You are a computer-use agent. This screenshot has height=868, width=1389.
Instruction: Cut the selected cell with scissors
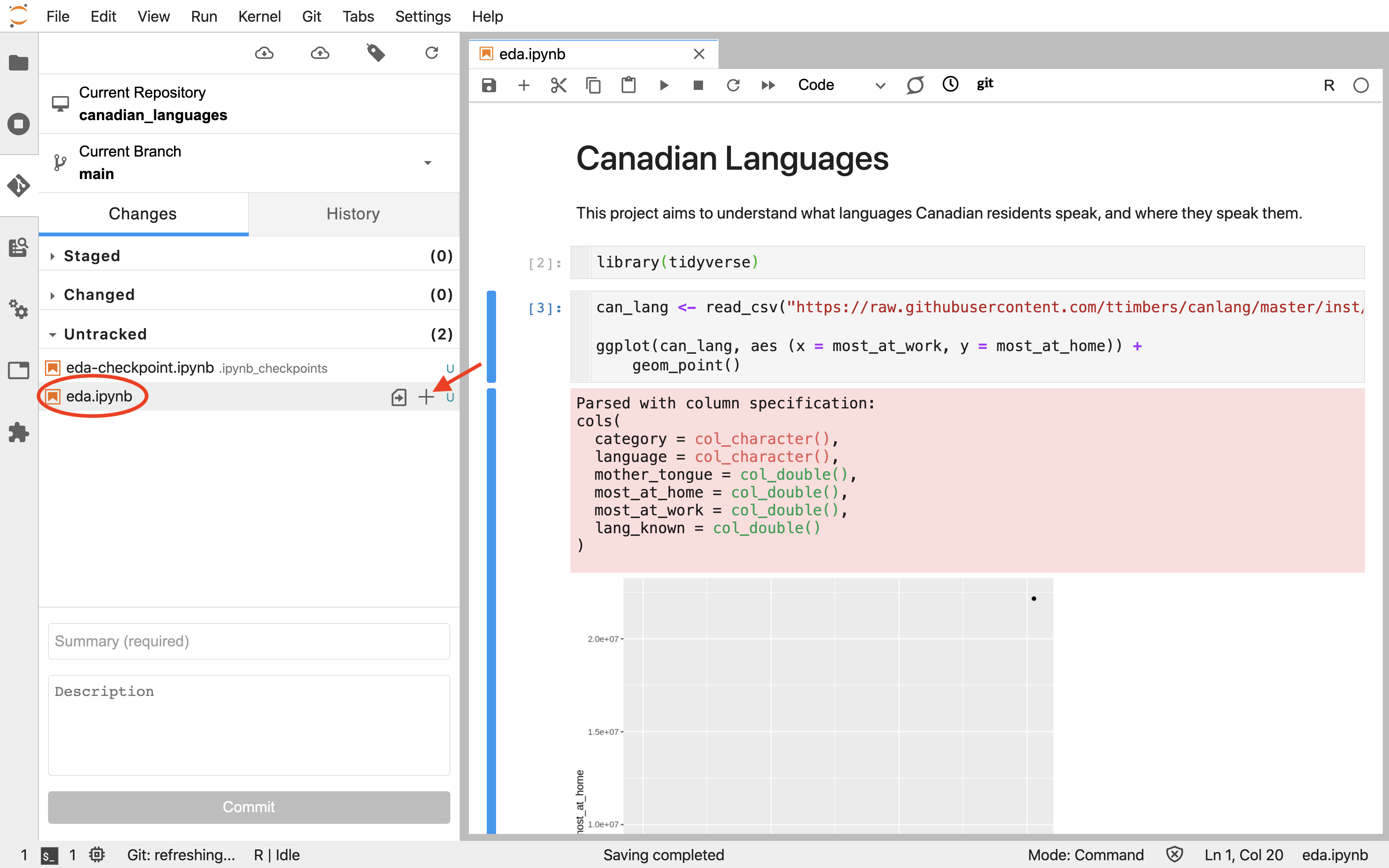[558, 86]
